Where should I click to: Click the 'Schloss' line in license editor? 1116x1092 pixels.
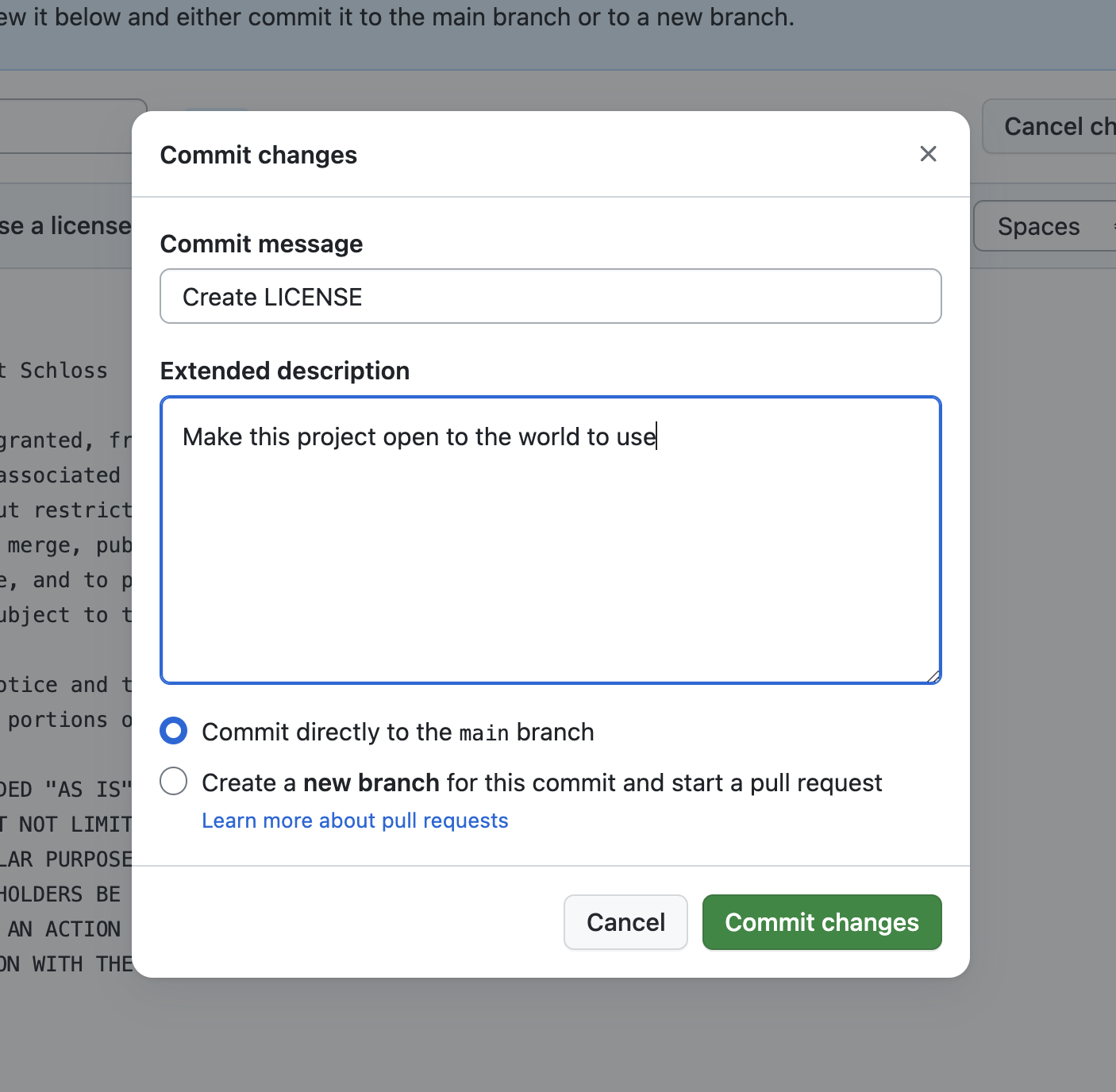[x=62, y=371]
